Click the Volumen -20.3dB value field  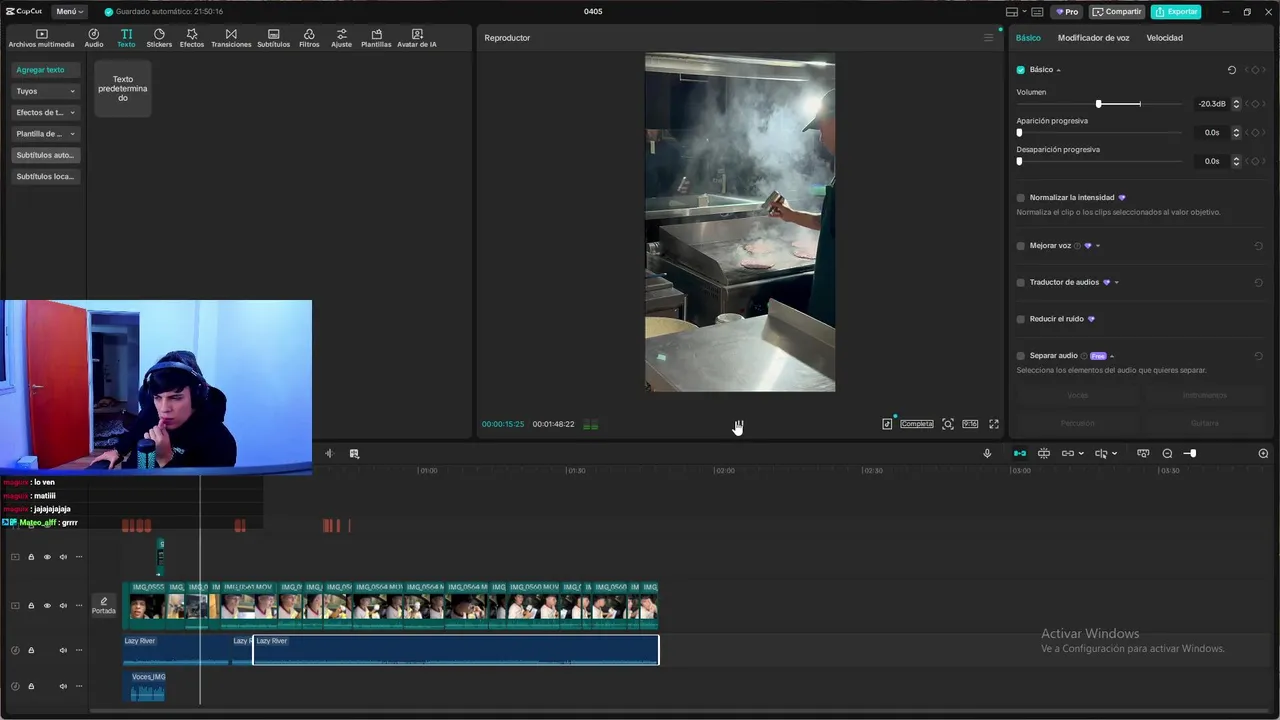click(1211, 104)
